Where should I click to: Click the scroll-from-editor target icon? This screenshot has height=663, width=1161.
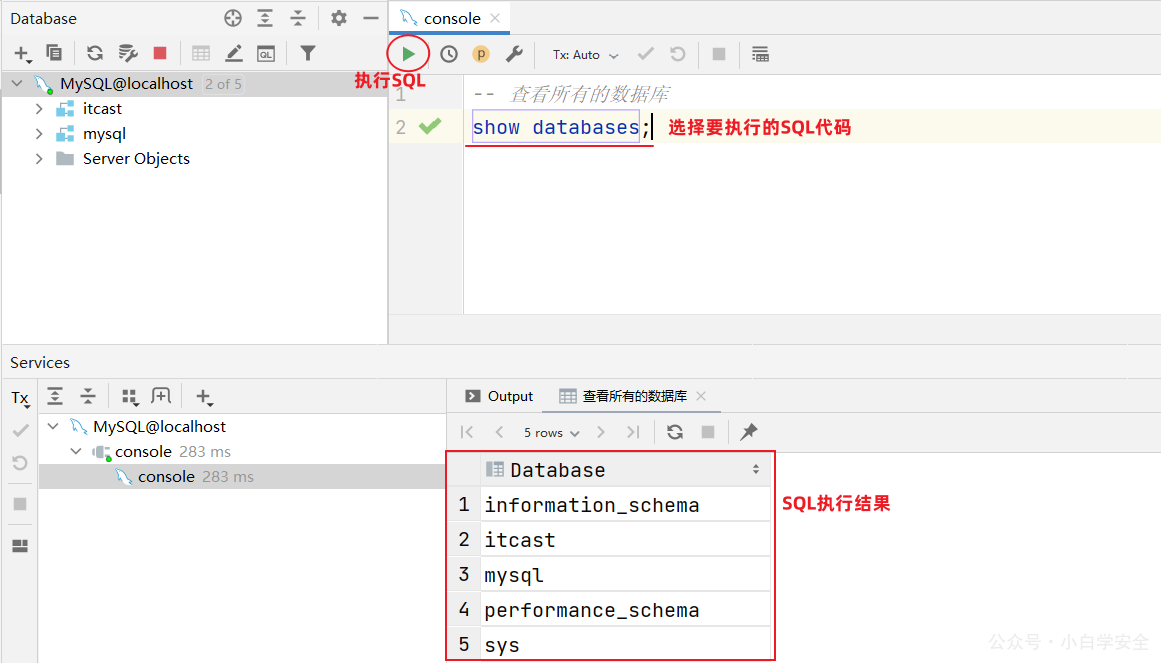point(233,19)
